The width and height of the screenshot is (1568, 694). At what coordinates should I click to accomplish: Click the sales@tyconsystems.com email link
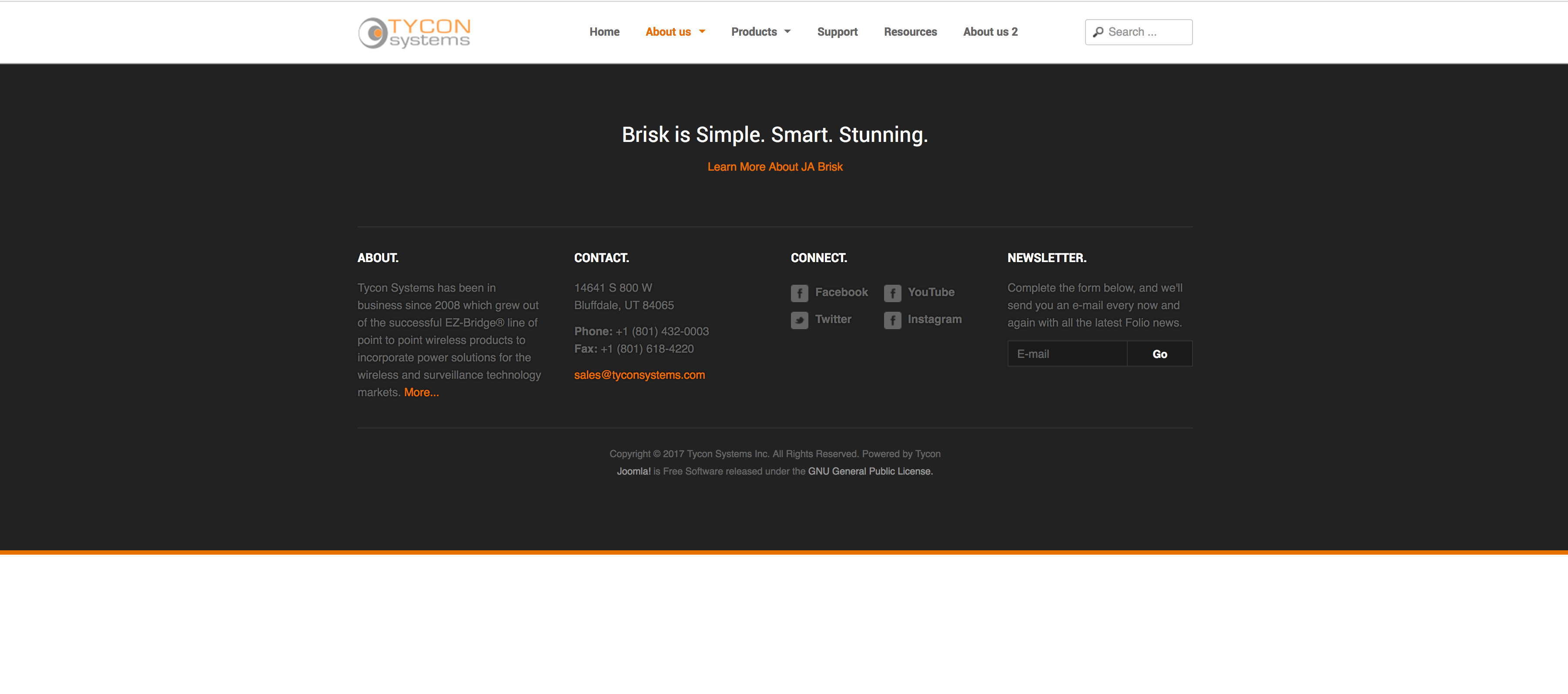[x=639, y=375]
